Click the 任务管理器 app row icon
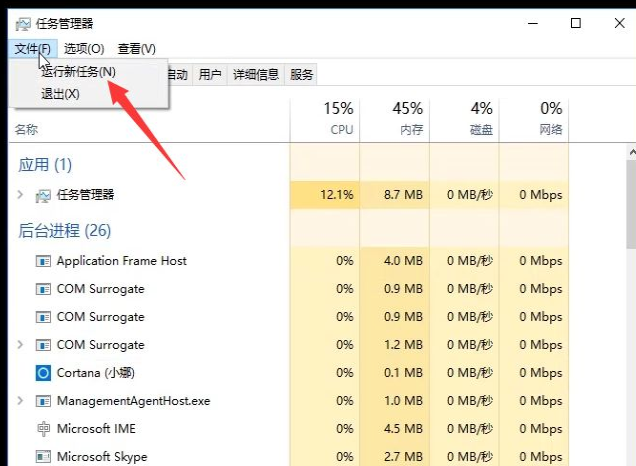This screenshot has height=466, width=636. click(x=43, y=195)
